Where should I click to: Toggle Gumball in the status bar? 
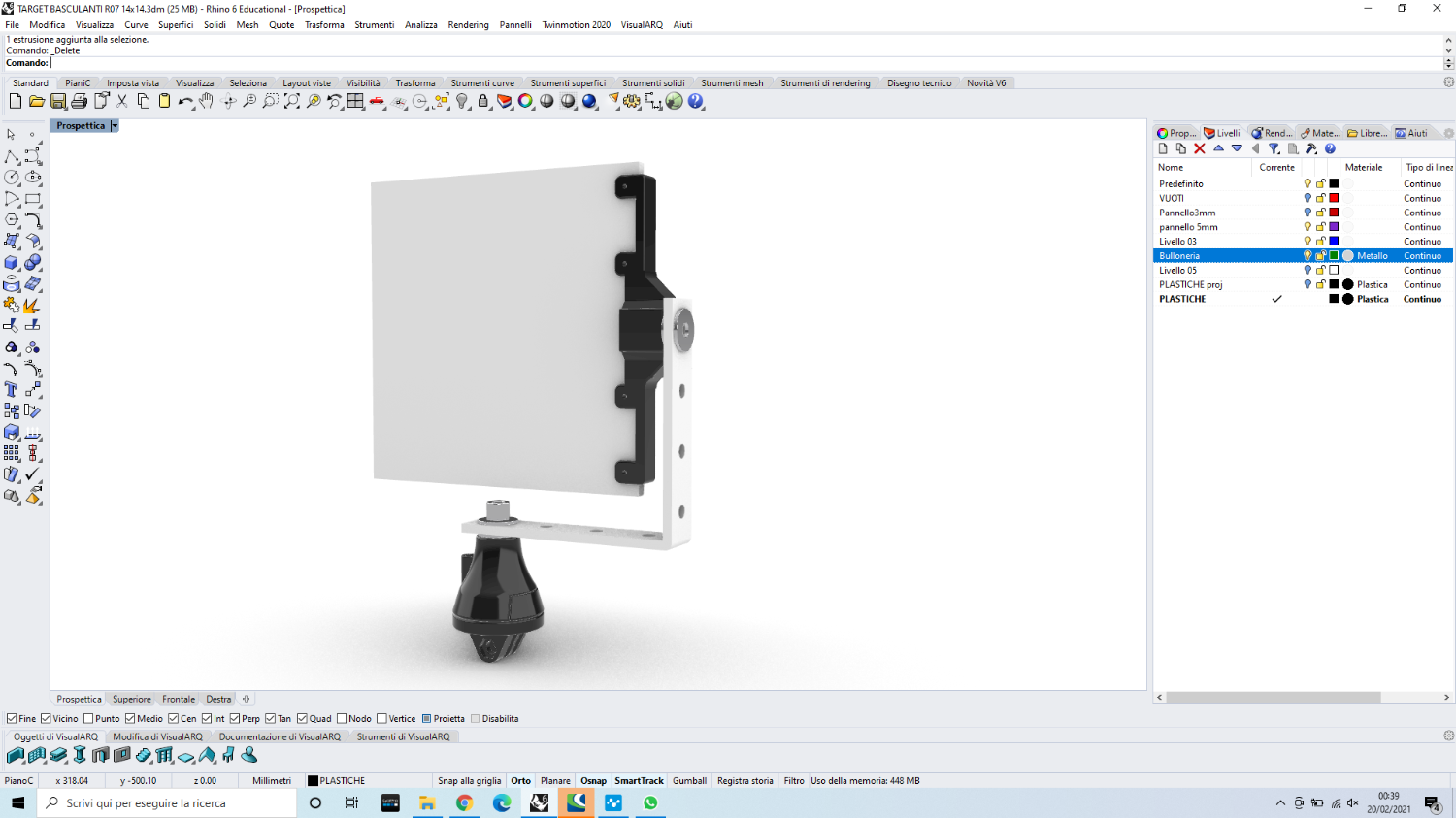tap(689, 781)
